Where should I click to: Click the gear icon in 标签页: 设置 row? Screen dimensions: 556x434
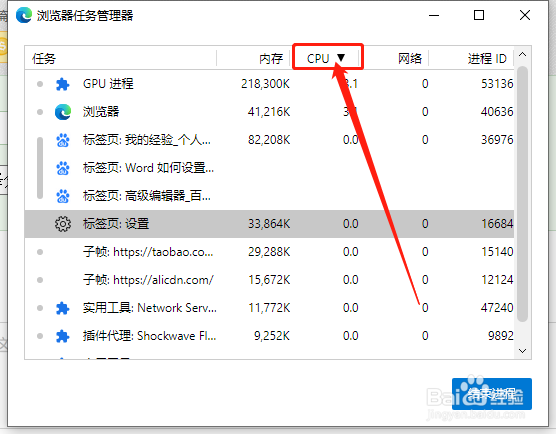[63, 224]
